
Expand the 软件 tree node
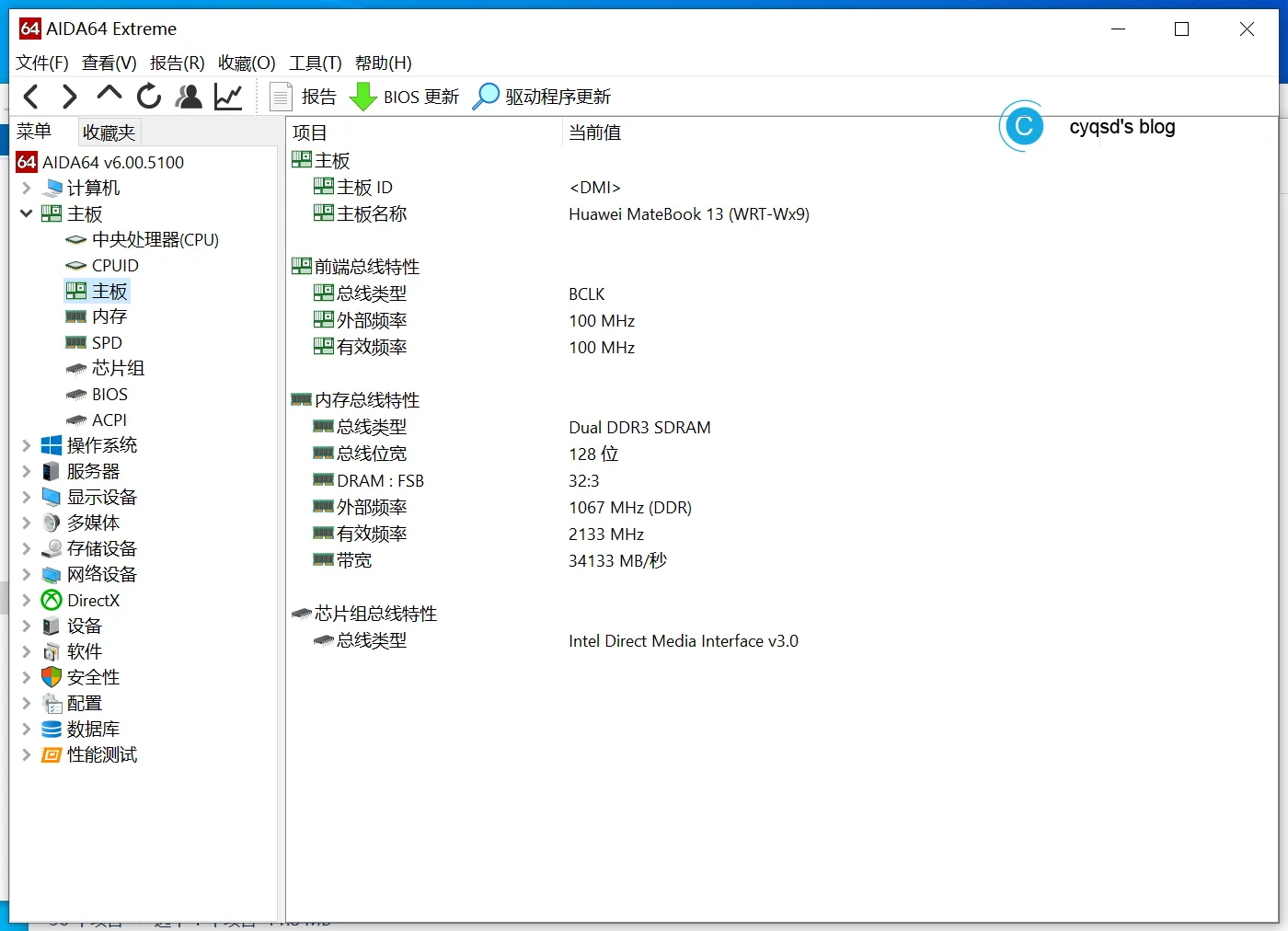point(26,651)
